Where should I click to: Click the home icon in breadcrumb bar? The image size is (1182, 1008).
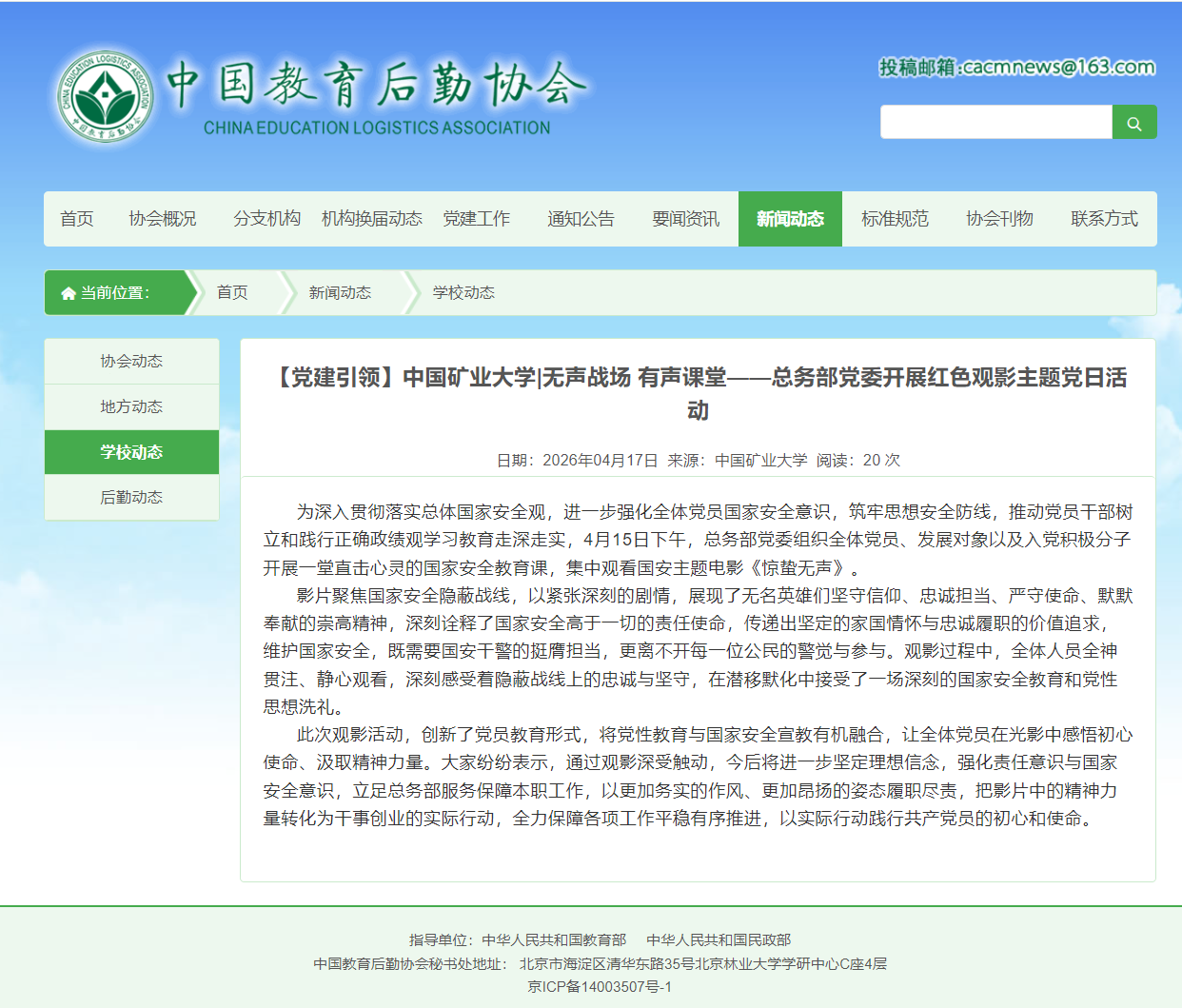69,293
